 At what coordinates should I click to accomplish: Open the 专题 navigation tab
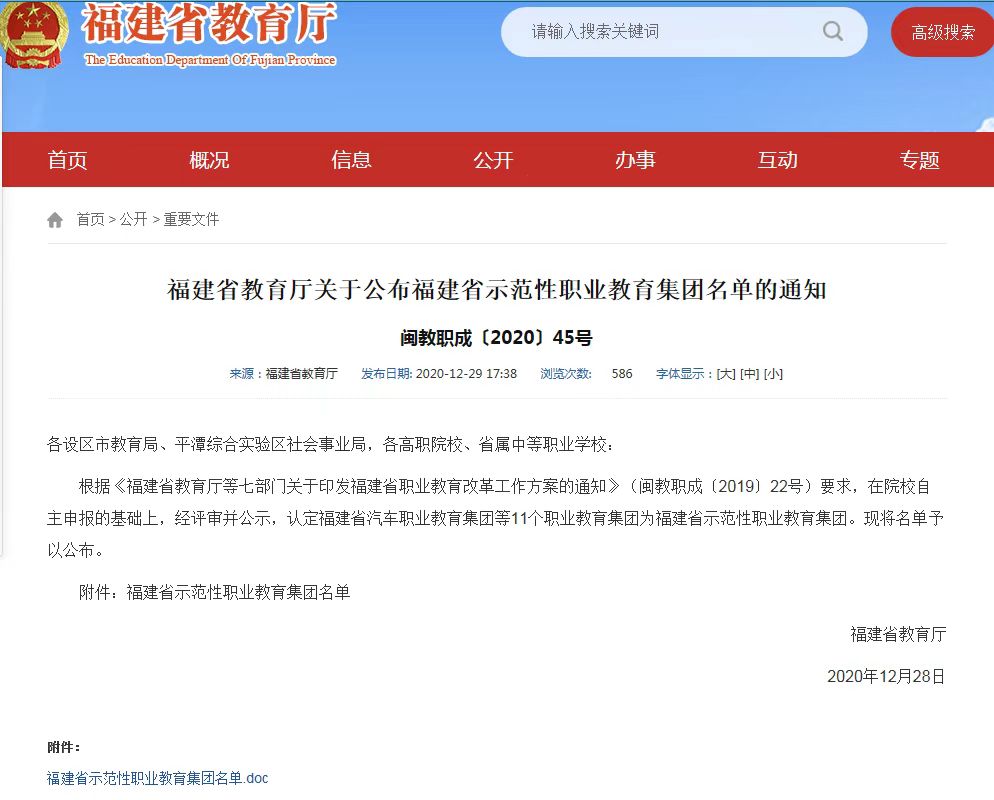point(919,160)
